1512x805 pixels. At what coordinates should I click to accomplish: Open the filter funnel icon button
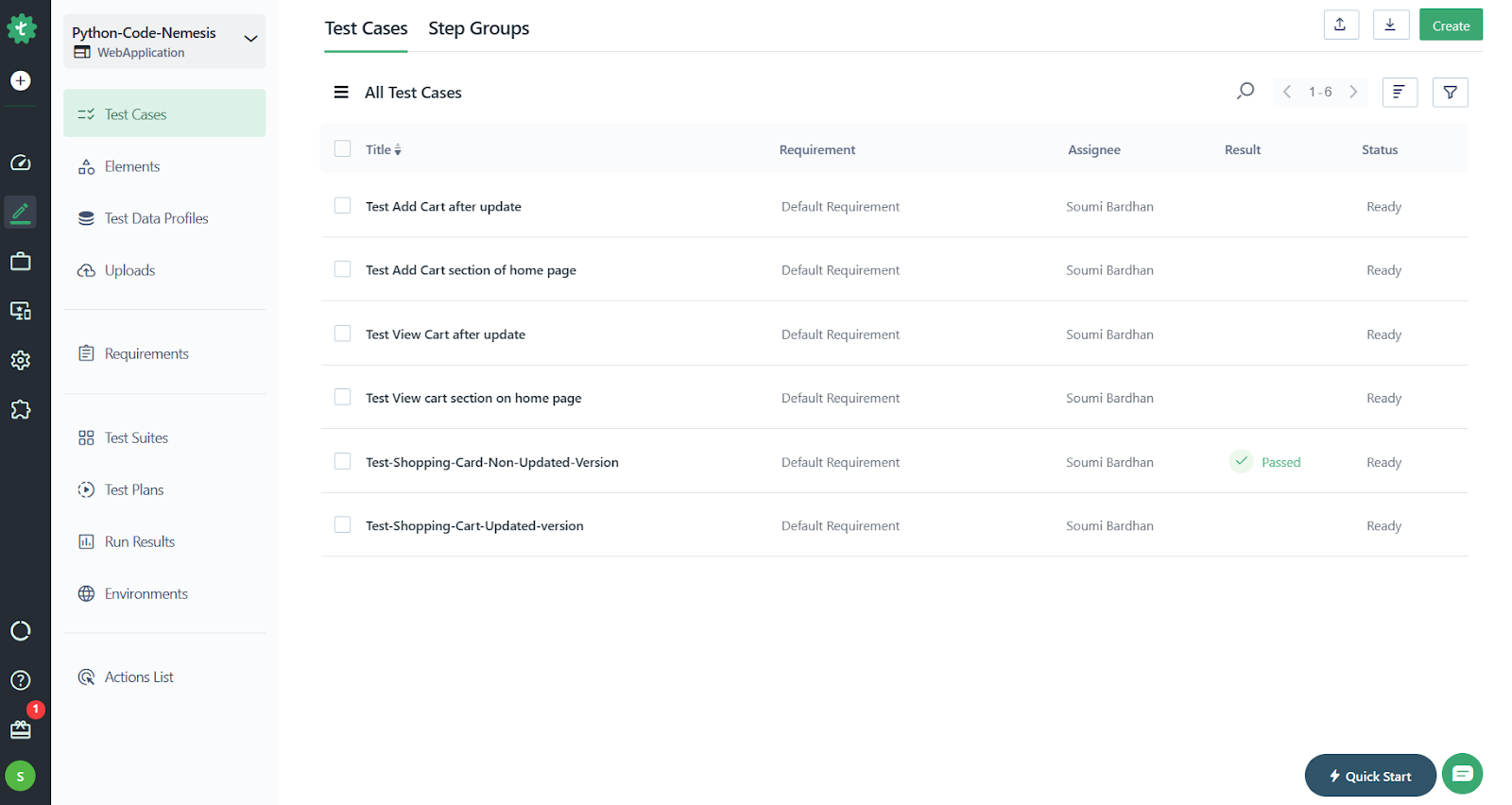(1450, 92)
